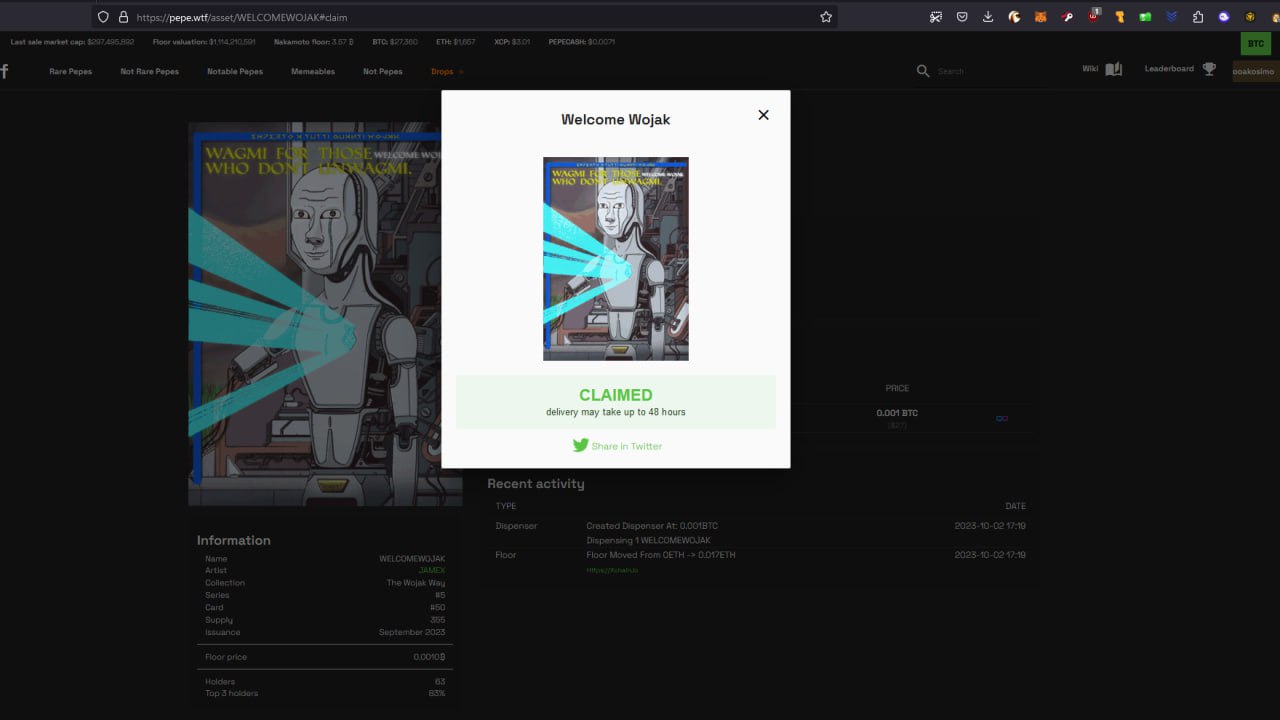The height and width of the screenshot is (720, 1280).
Task: Open the purple round extension icon
Action: (x=1224, y=17)
